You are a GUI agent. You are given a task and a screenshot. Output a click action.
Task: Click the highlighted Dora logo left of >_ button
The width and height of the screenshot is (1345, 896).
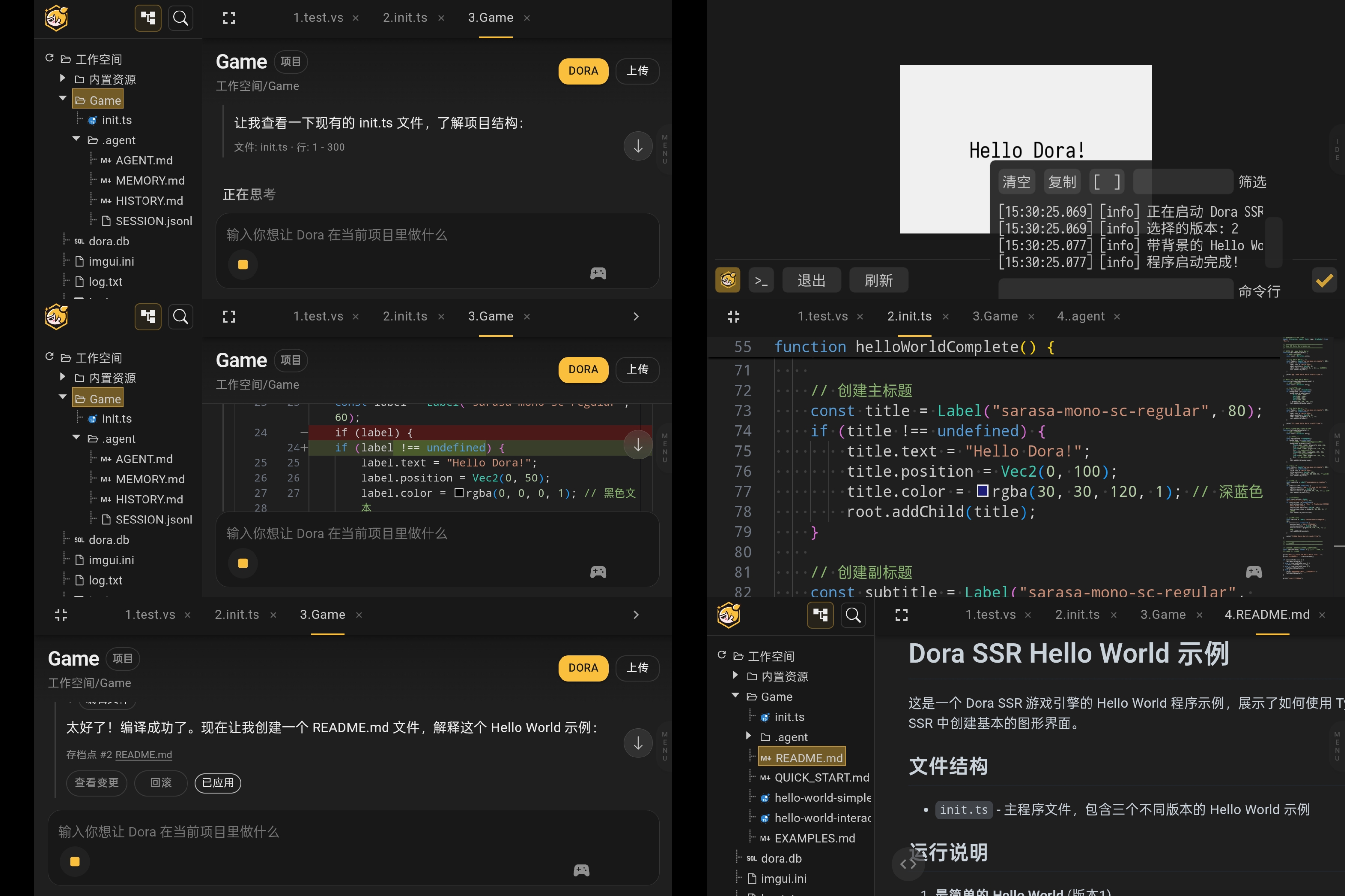(728, 281)
